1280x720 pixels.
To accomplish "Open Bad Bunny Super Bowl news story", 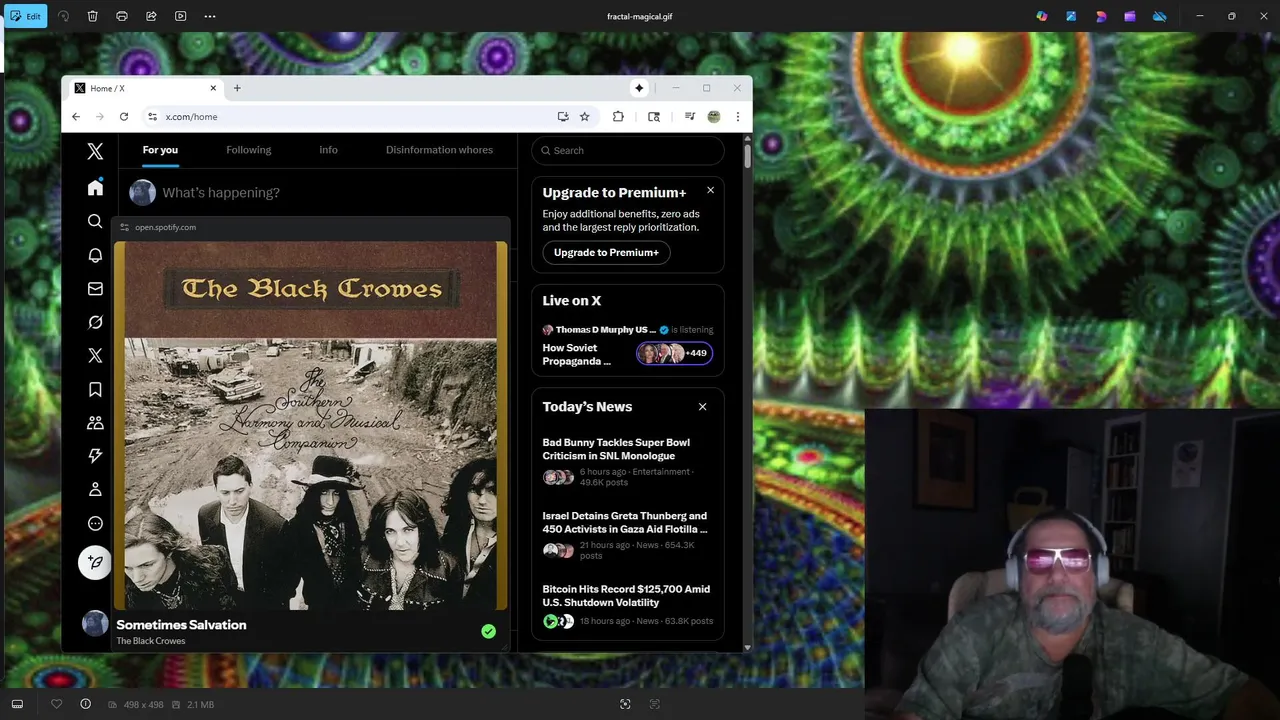I will (x=628, y=462).
